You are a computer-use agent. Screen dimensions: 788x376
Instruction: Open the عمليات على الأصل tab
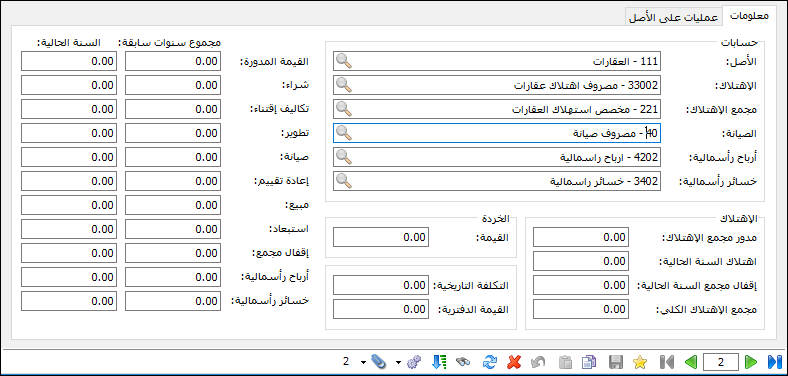coord(673,17)
